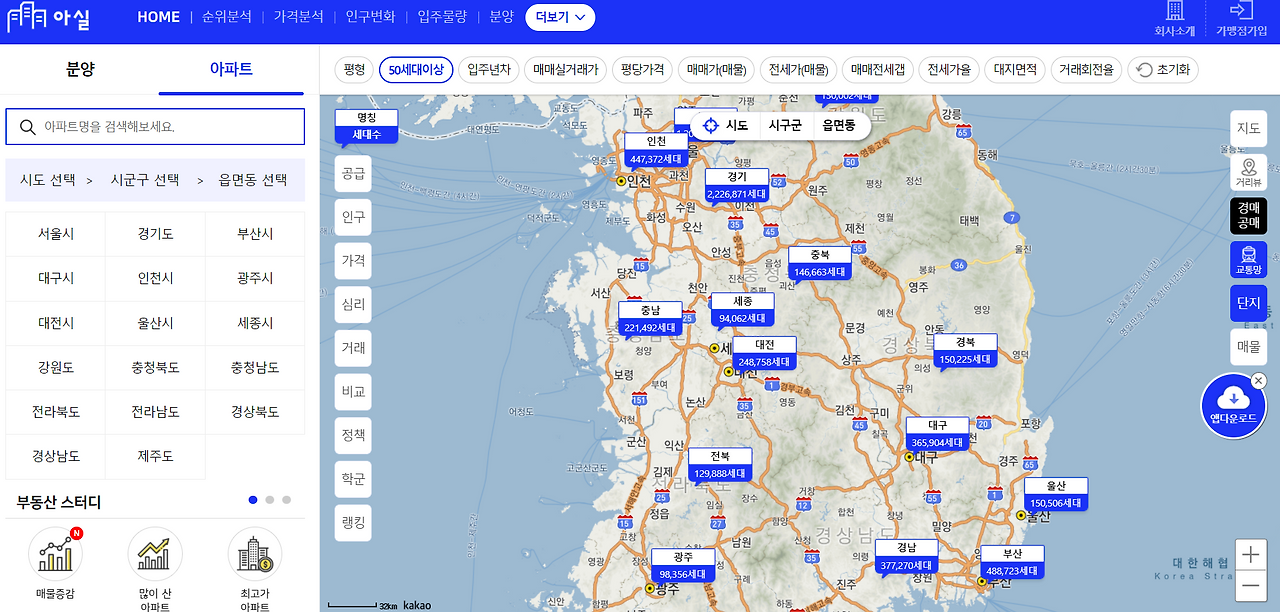The height and width of the screenshot is (612, 1280).
Task: Open the 더보기 dropdown menu
Action: pyautogui.click(x=560, y=17)
